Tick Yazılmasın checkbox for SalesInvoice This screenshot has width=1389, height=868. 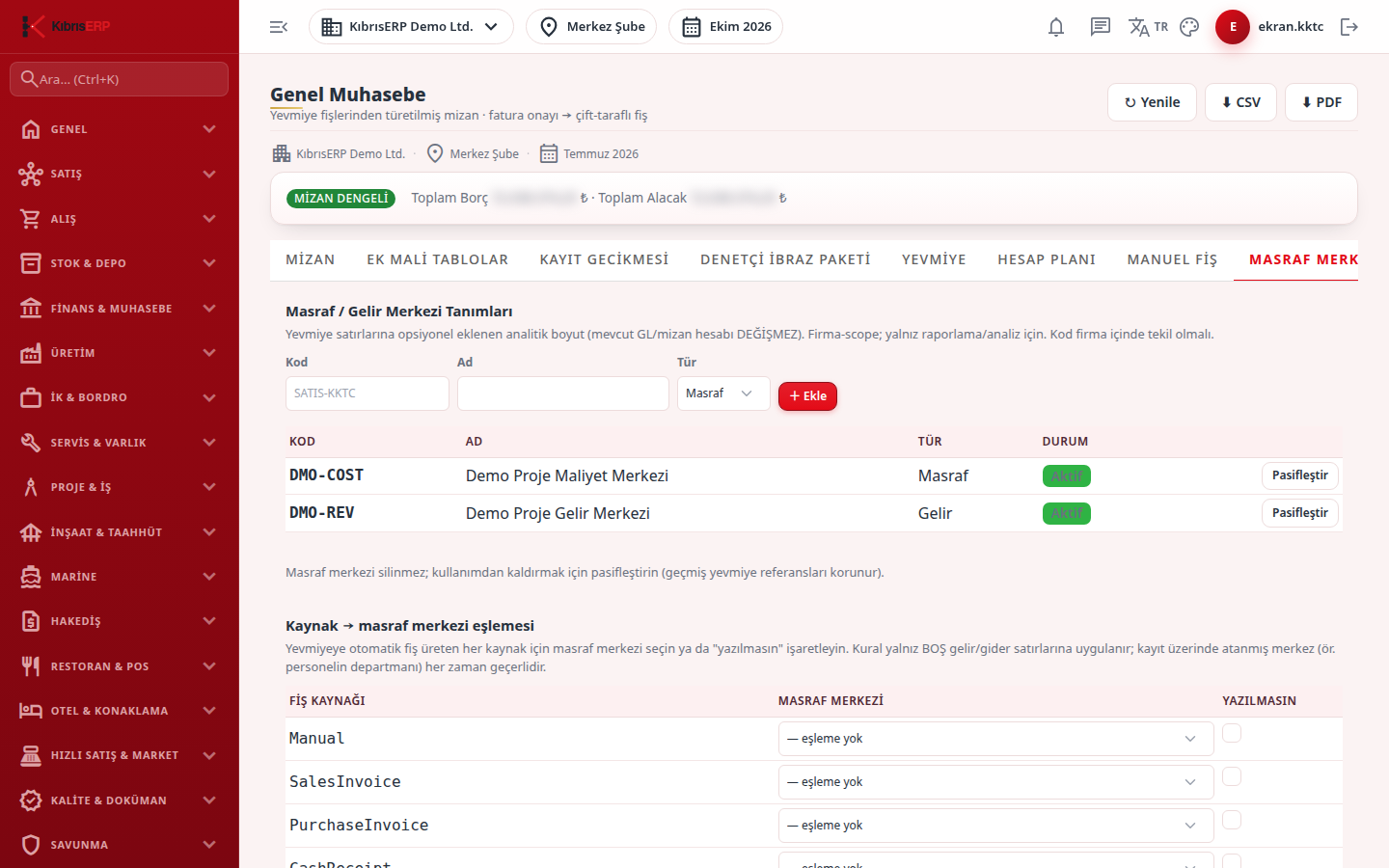pos(1232,777)
